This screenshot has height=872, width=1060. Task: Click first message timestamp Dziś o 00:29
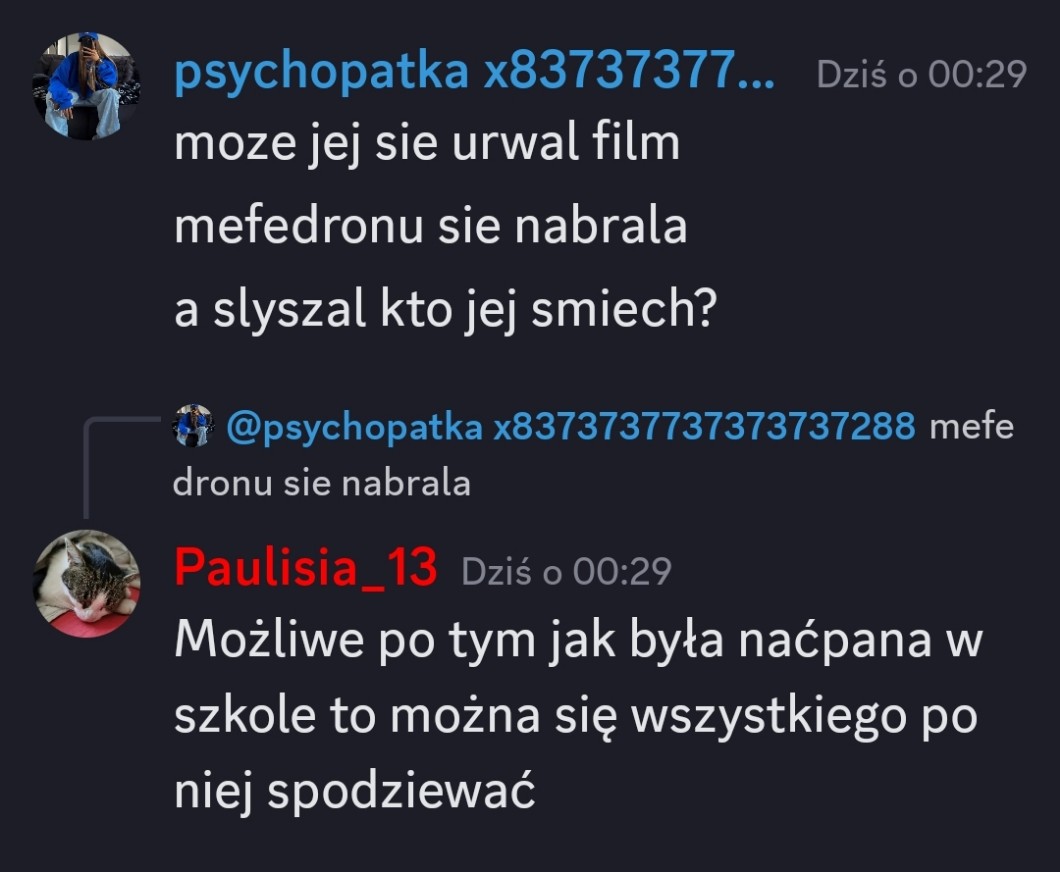pyautogui.click(x=921, y=74)
